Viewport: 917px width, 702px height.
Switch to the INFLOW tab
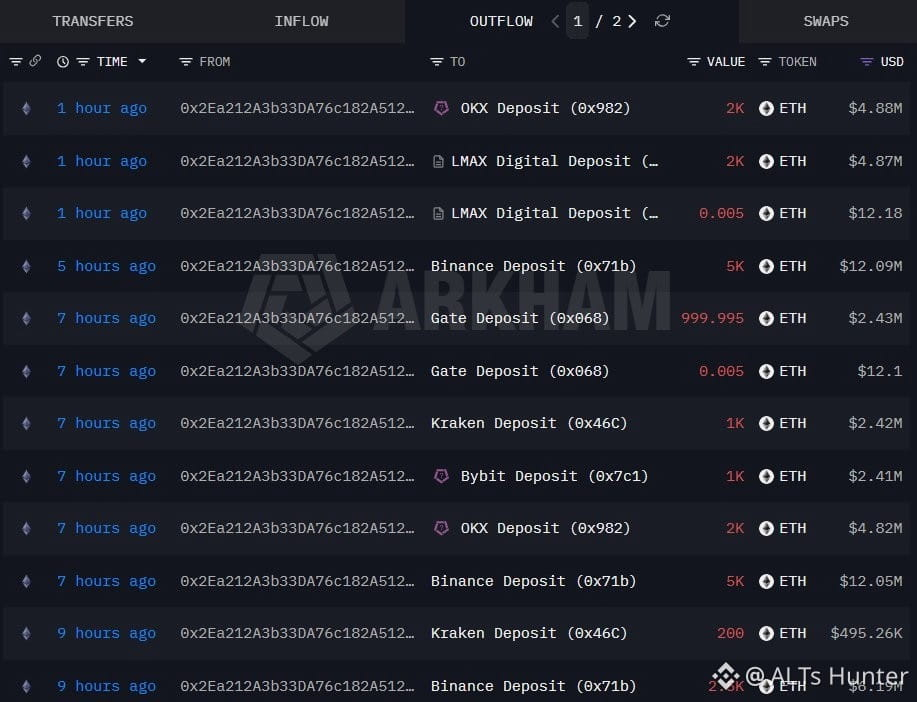point(301,21)
